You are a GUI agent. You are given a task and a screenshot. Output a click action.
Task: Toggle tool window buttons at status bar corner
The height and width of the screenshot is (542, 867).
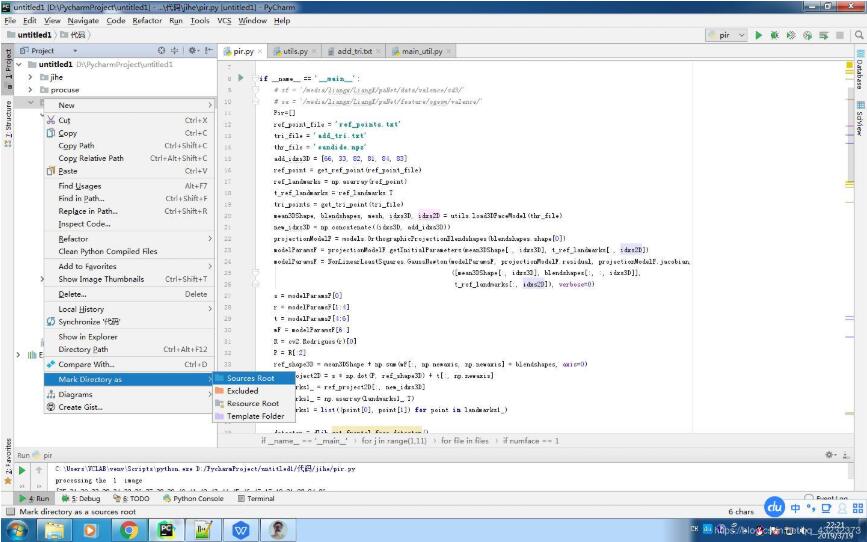point(10,512)
